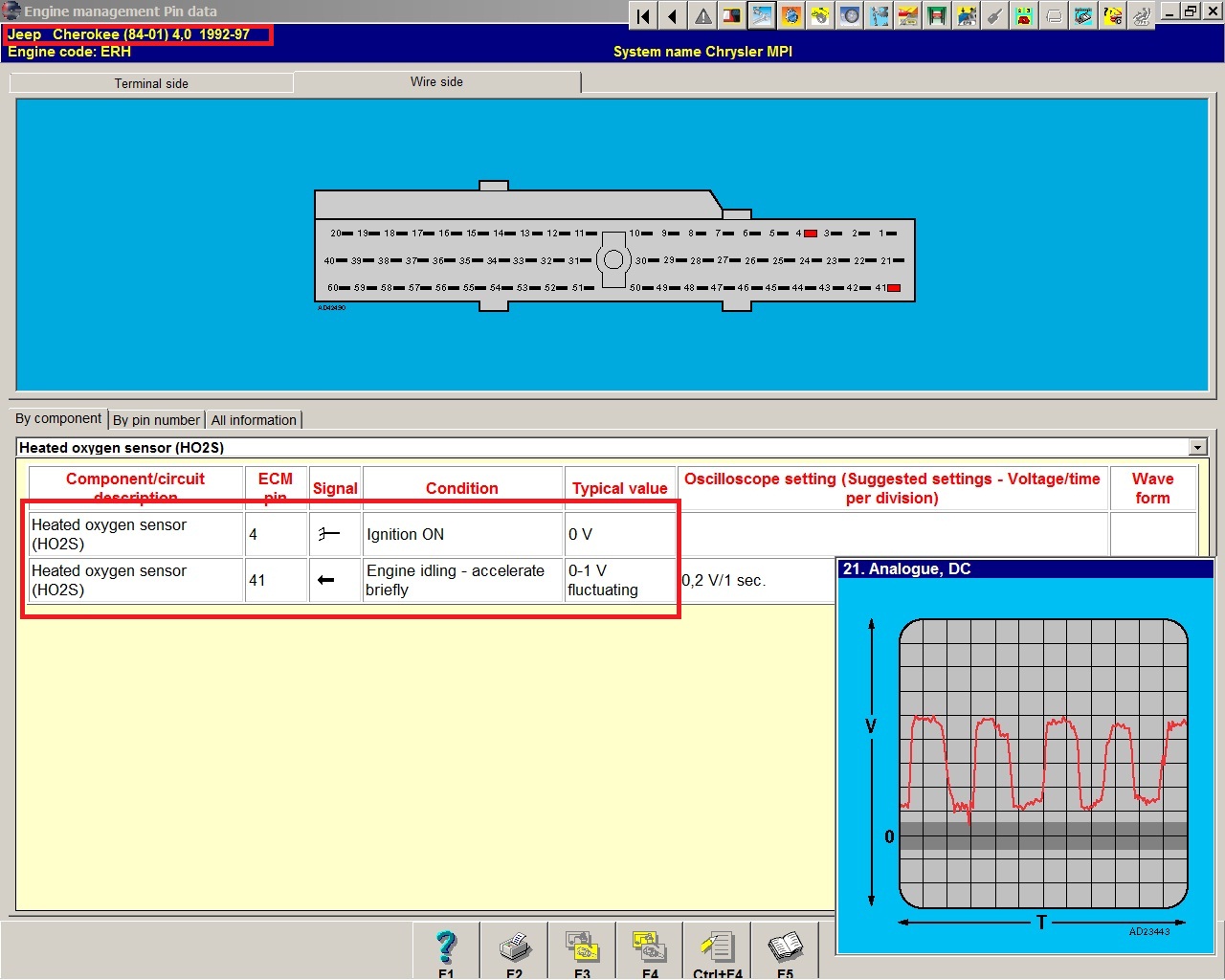Click the F2 print icon

(515, 947)
